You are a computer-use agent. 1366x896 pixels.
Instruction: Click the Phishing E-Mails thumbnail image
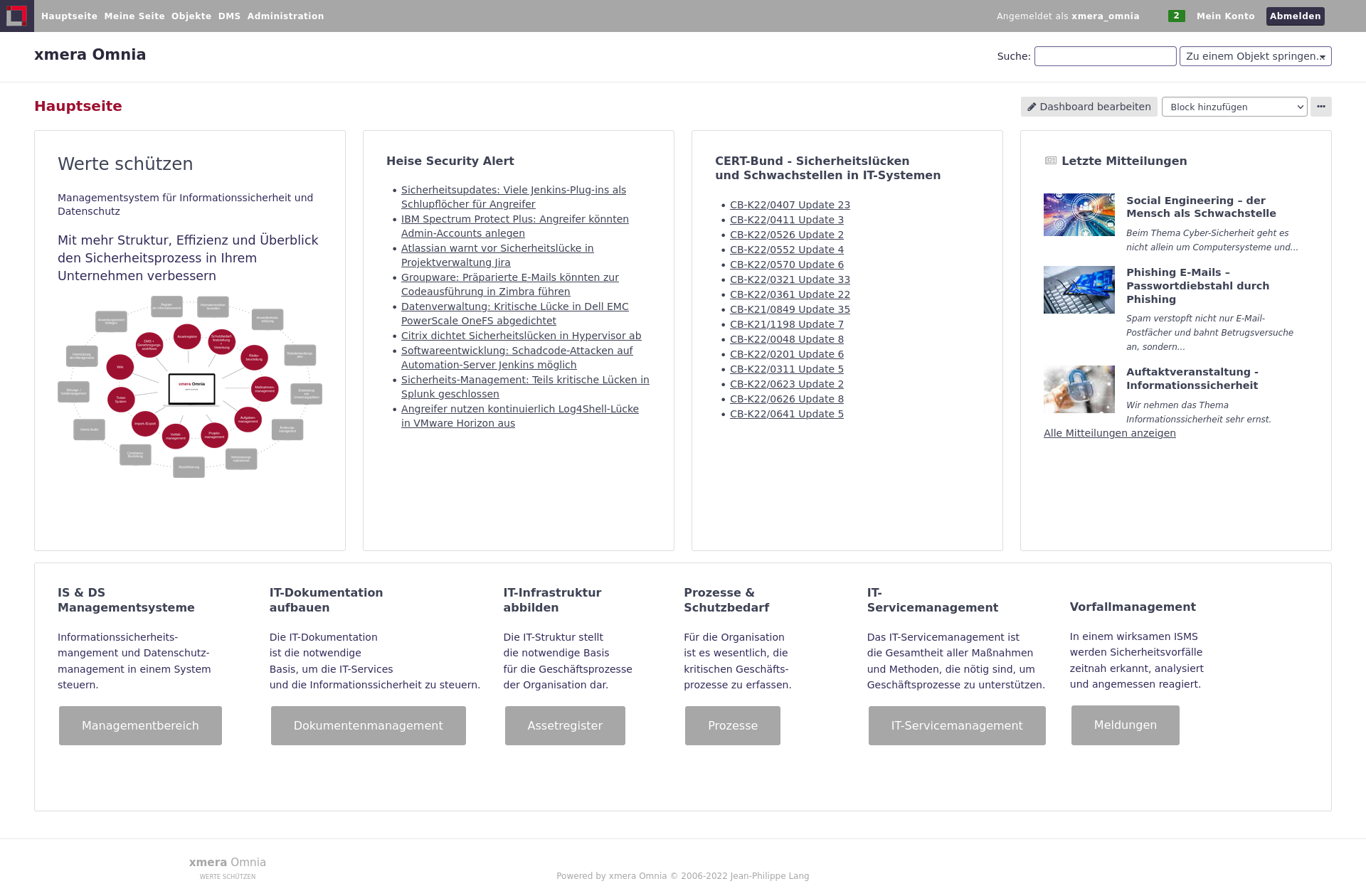coord(1080,290)
